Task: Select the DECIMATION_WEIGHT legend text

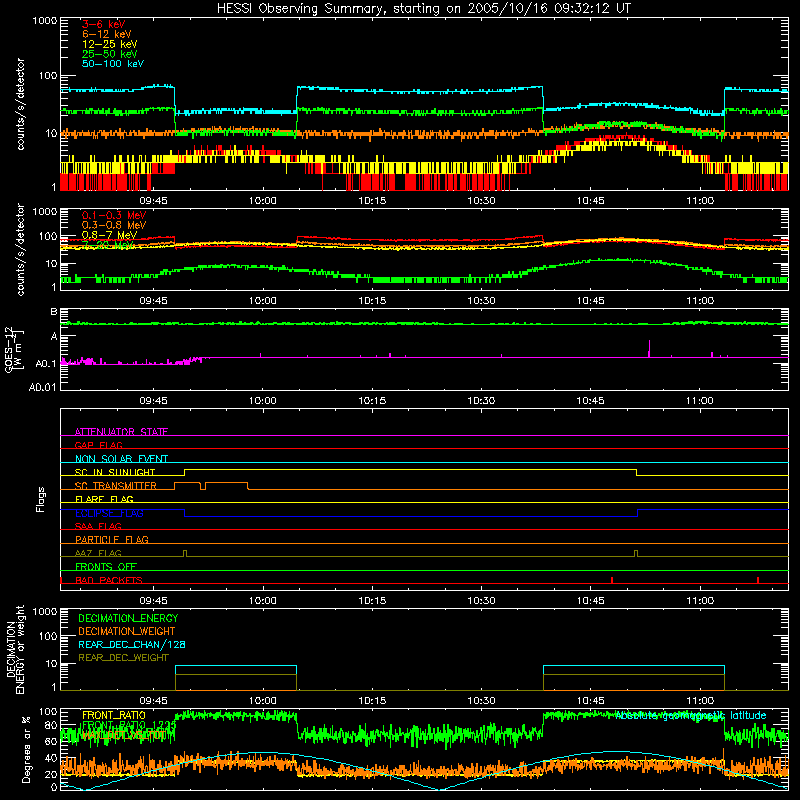Action: click(127, 632)
